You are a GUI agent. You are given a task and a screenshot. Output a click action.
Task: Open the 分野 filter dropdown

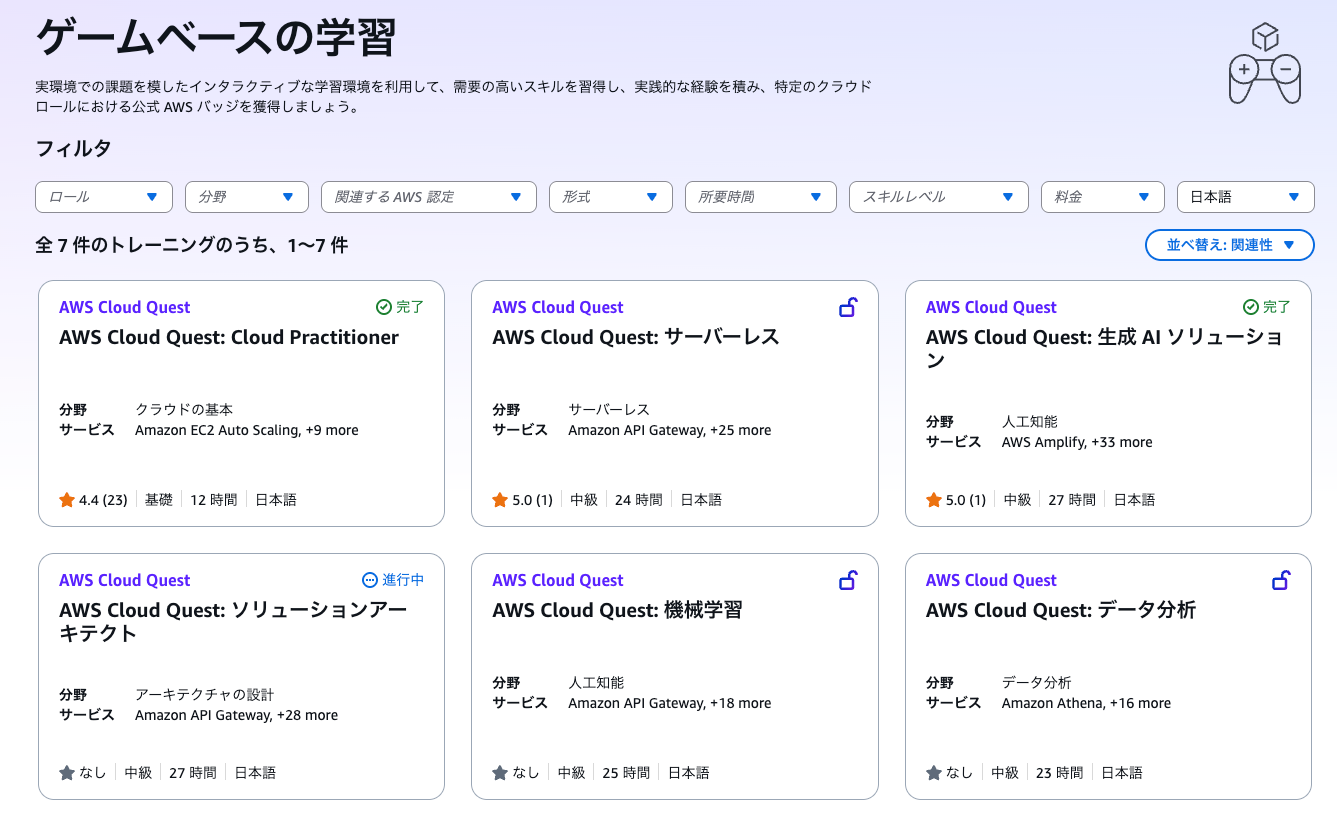click(x=247, y=197)
